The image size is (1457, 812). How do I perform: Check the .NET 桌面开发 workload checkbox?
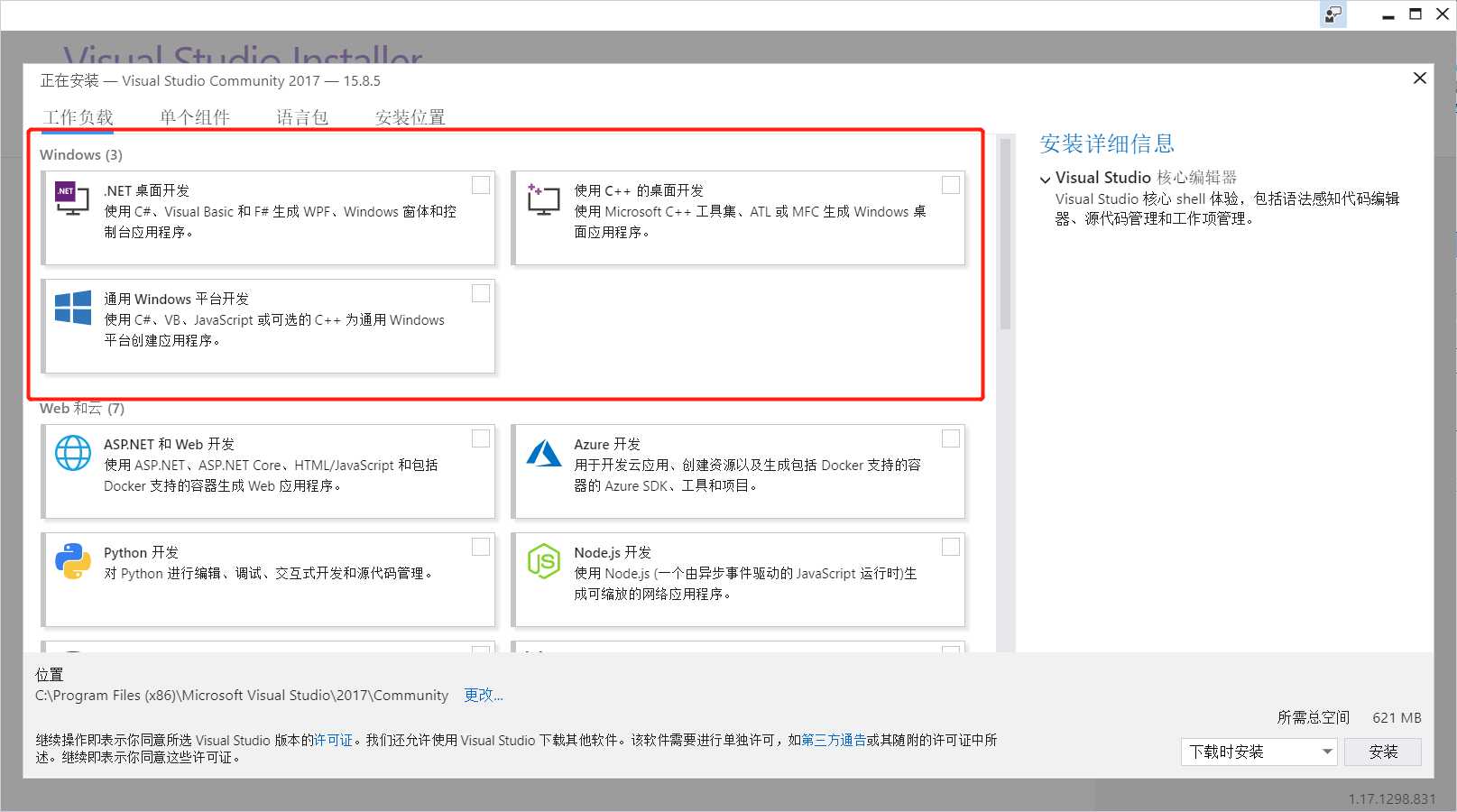481,185
